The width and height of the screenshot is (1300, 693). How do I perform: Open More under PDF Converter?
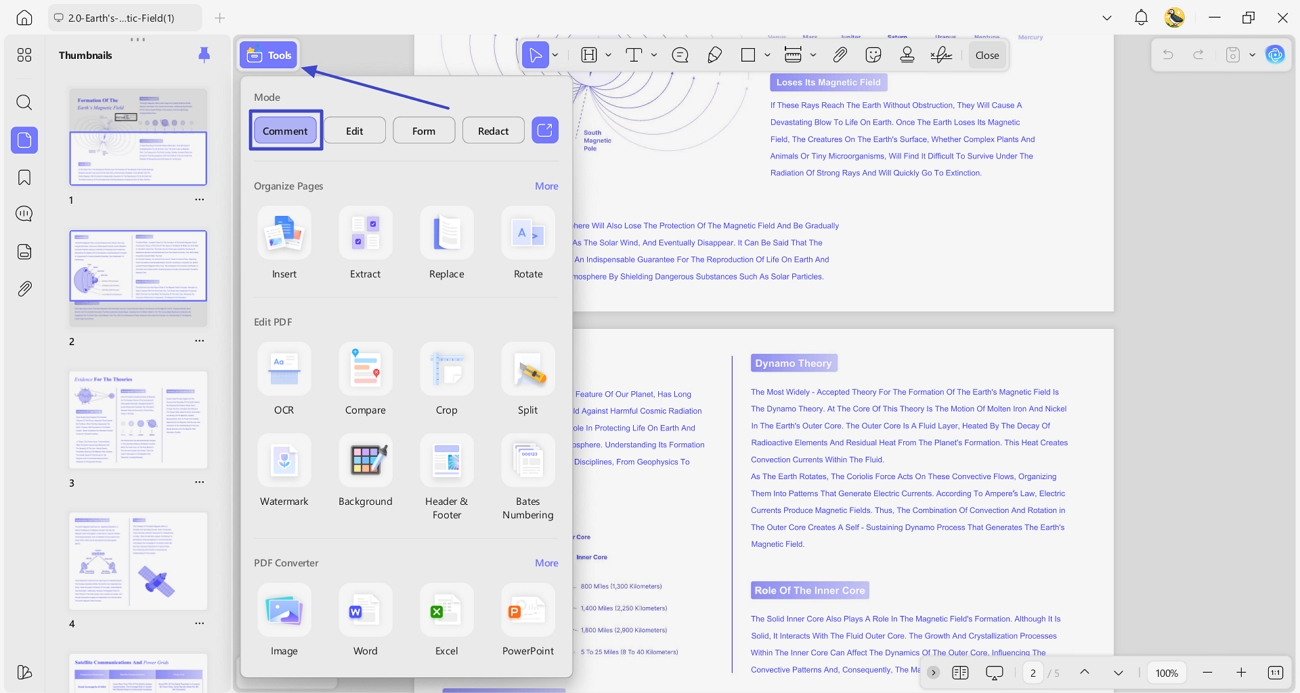546,563
